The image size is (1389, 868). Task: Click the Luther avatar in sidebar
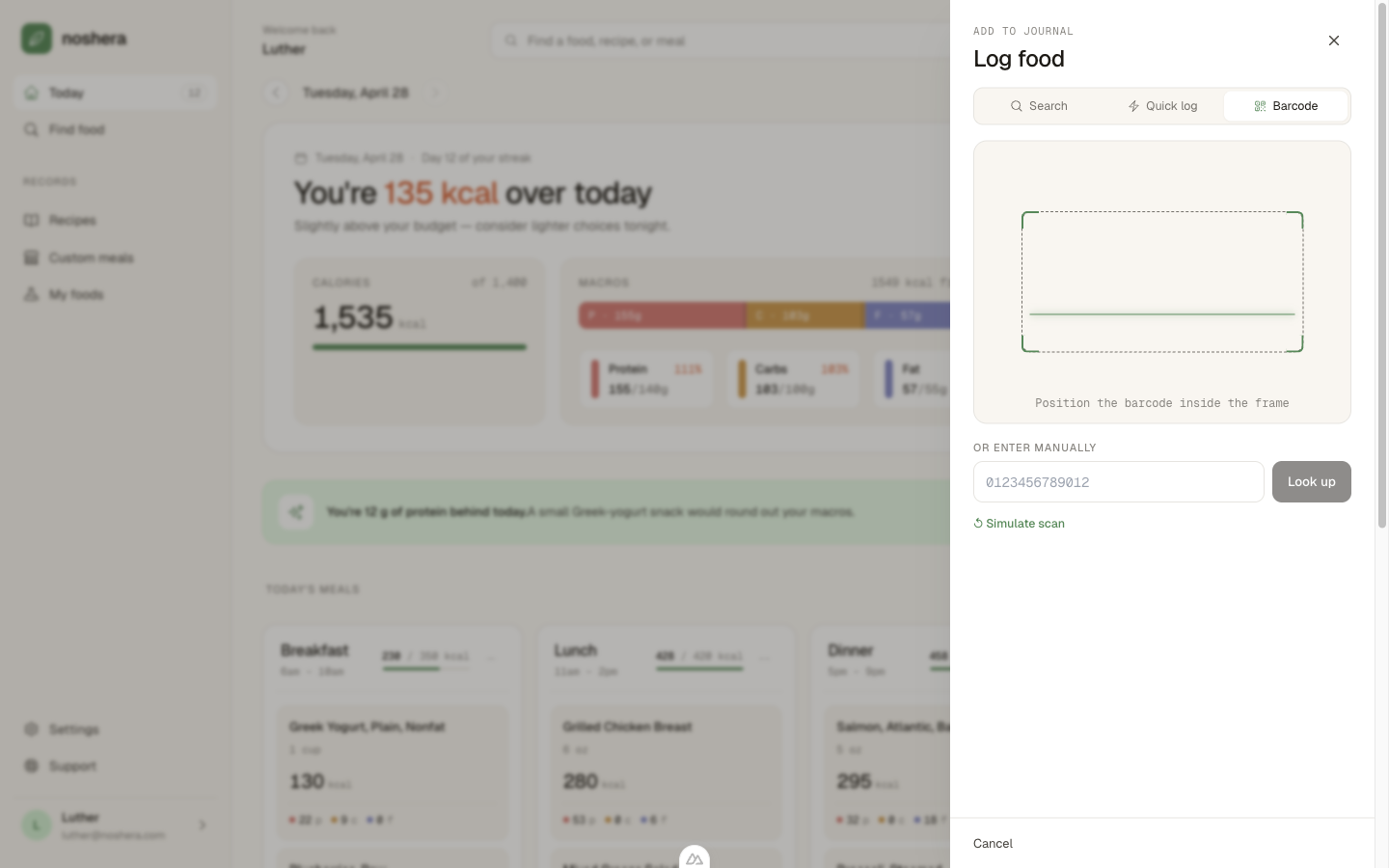click(x=37, y=826)
